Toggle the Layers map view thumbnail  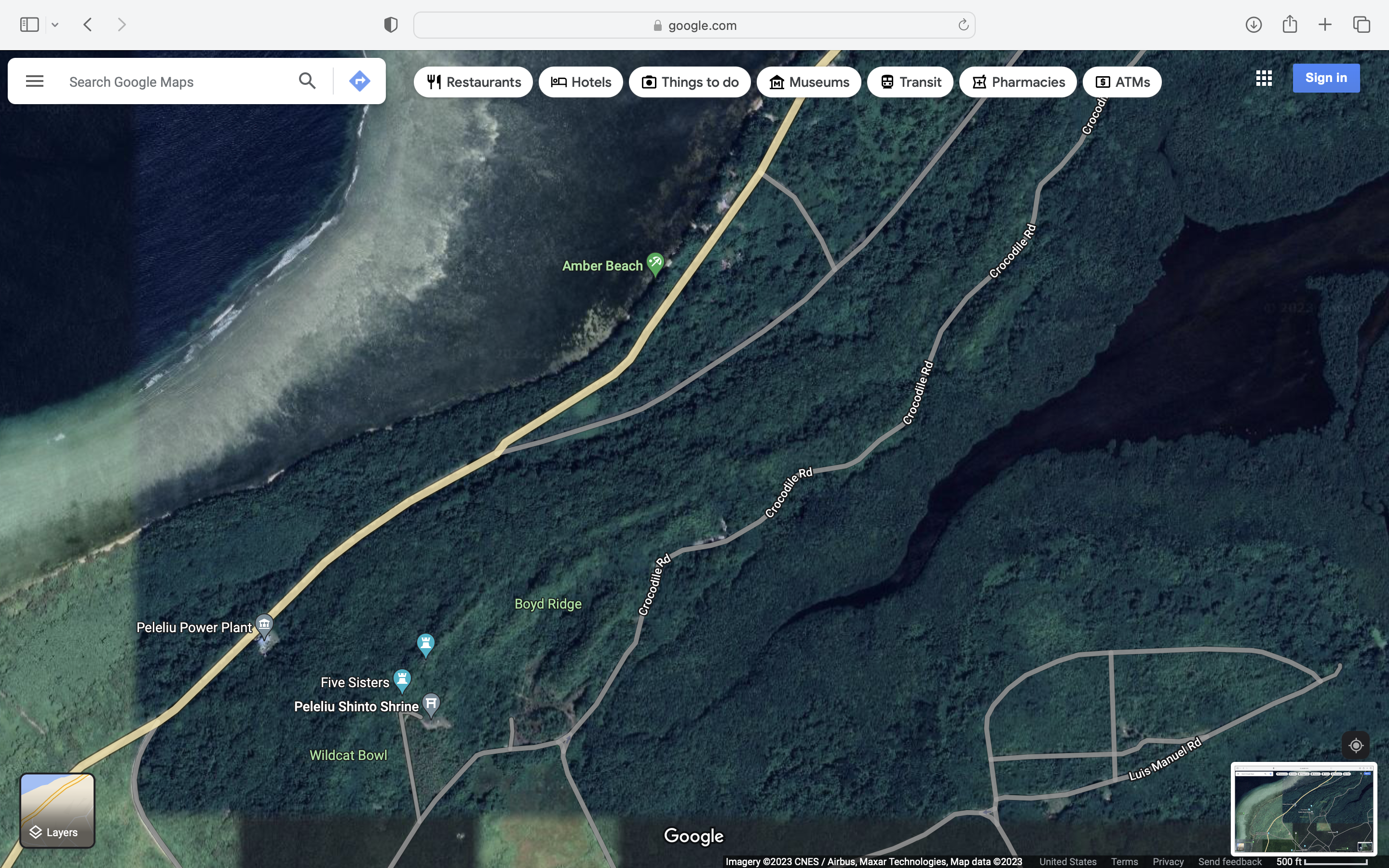click(x=57, y=810)
